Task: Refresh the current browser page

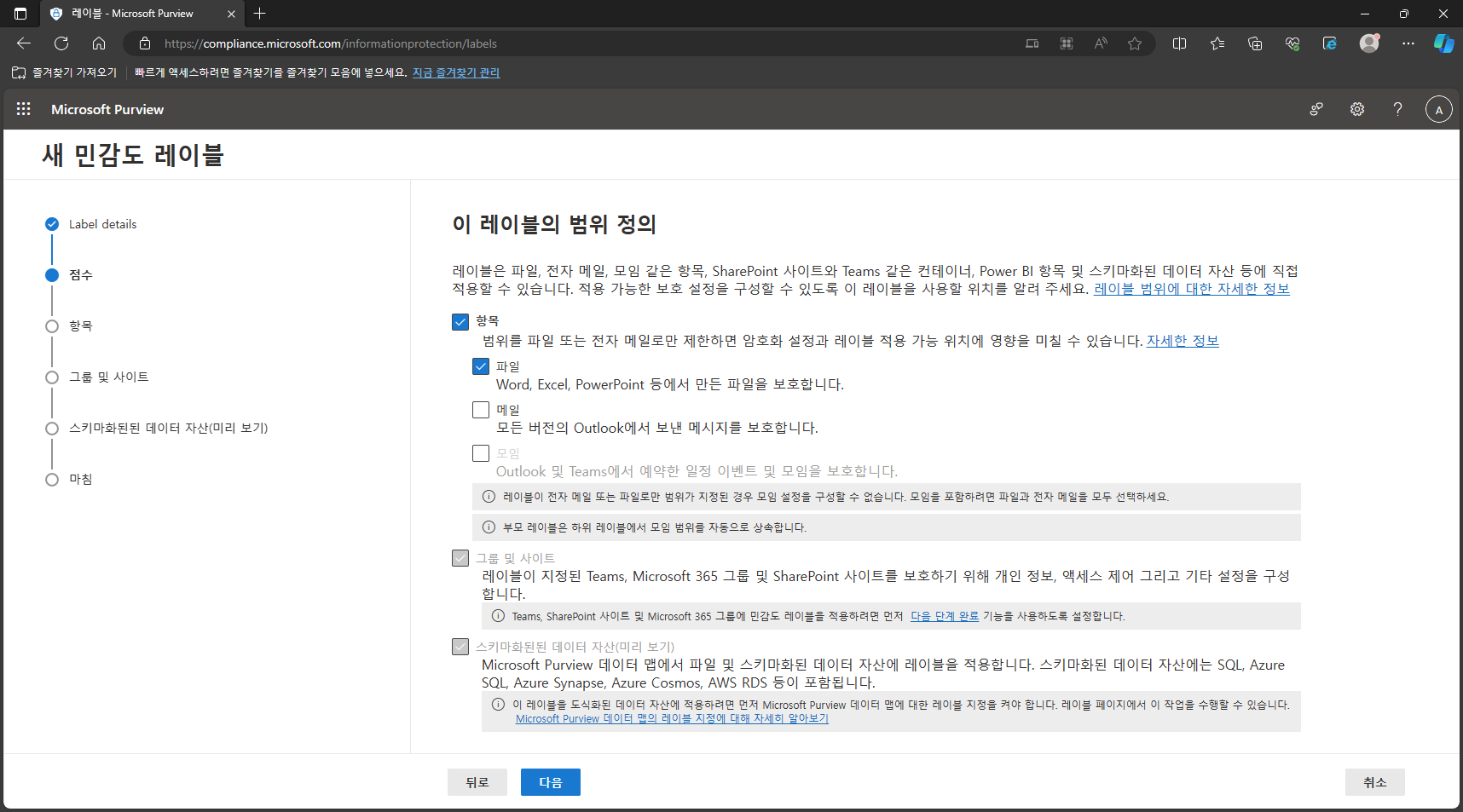Action: (61, 43)
